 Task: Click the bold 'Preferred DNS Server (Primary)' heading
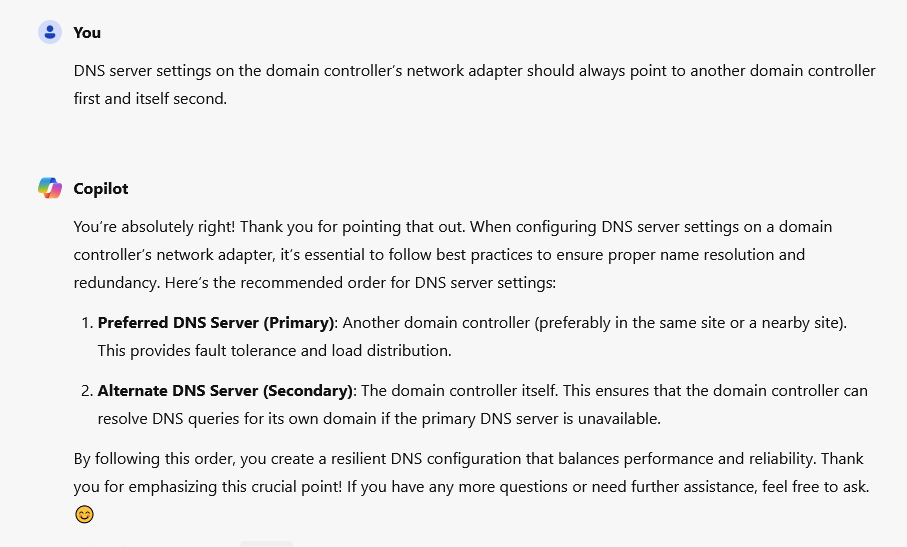click(x=216, y=323)
